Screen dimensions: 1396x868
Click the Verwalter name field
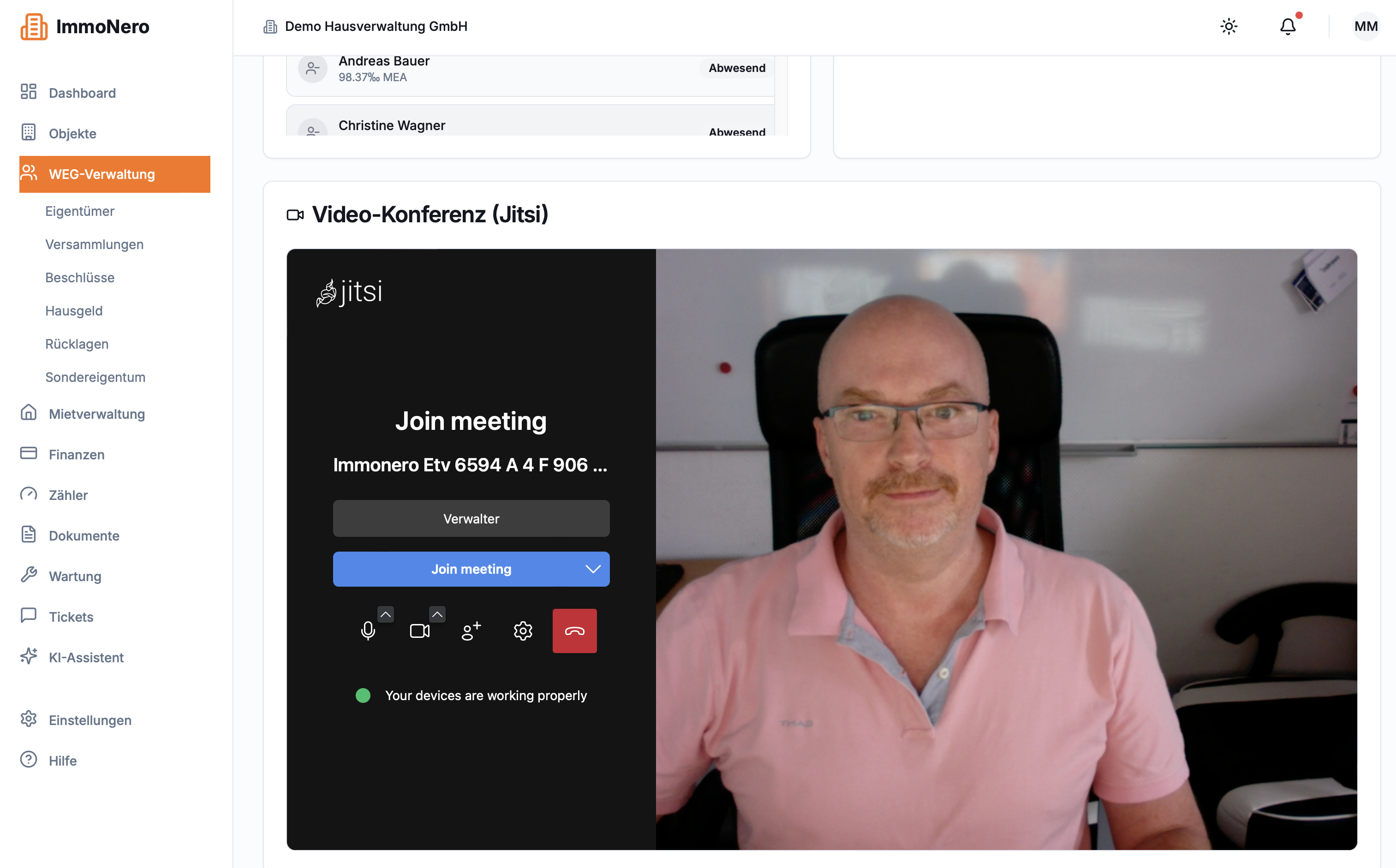pyautogui.click(x=471, y=518)
